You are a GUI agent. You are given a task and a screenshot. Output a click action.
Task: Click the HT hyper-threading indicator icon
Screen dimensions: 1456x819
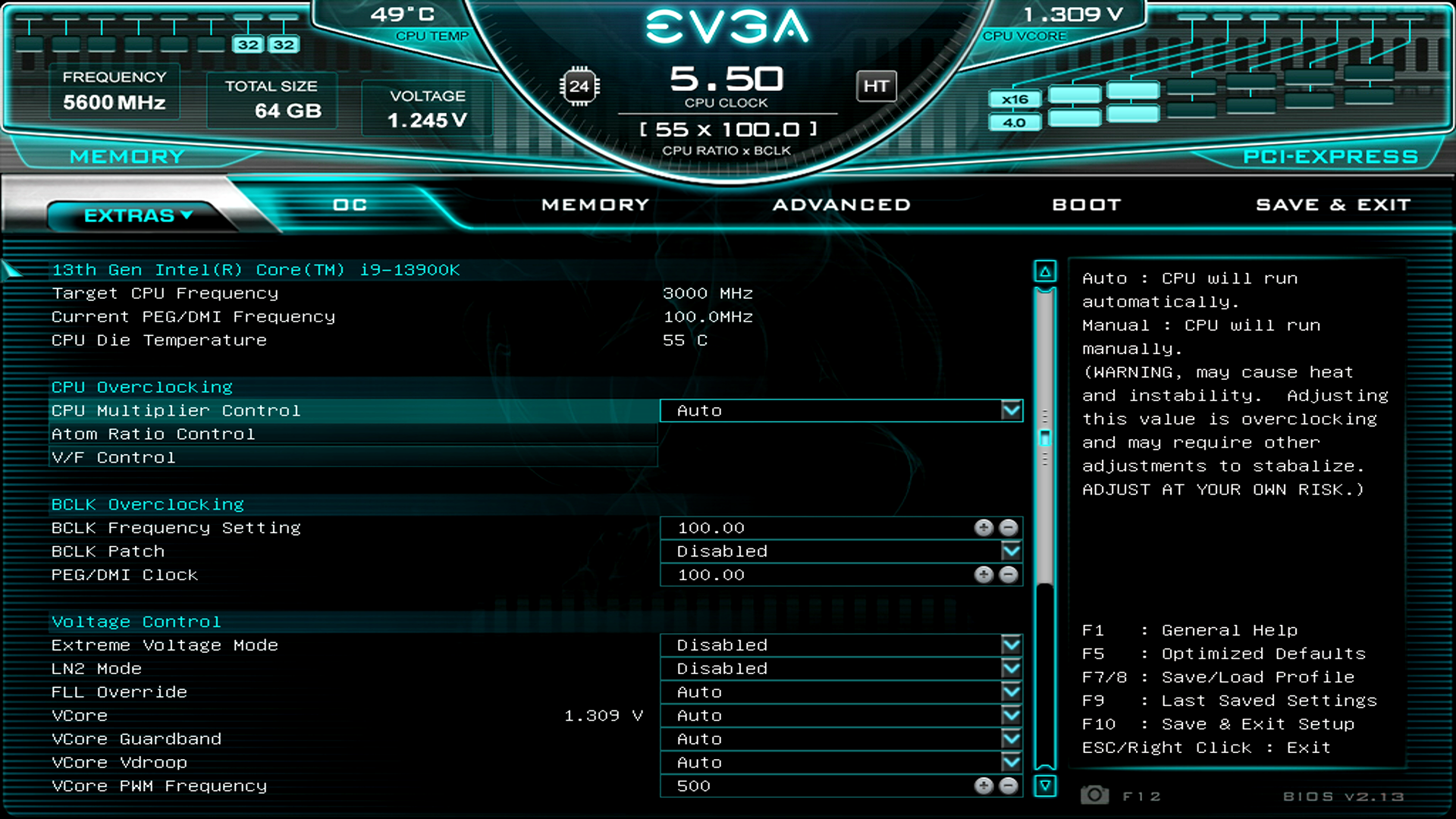pyautogui.click(x=876, y=86)
